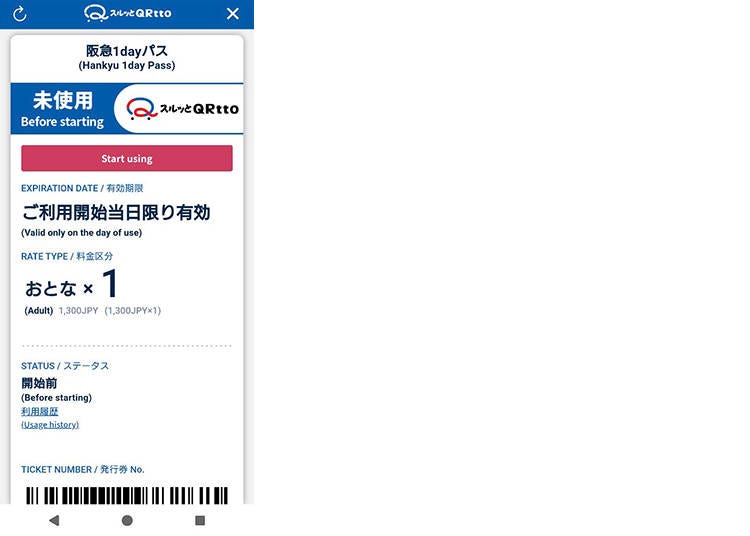
Task: Tap the Android back triangle button
Action: (54, 520)
